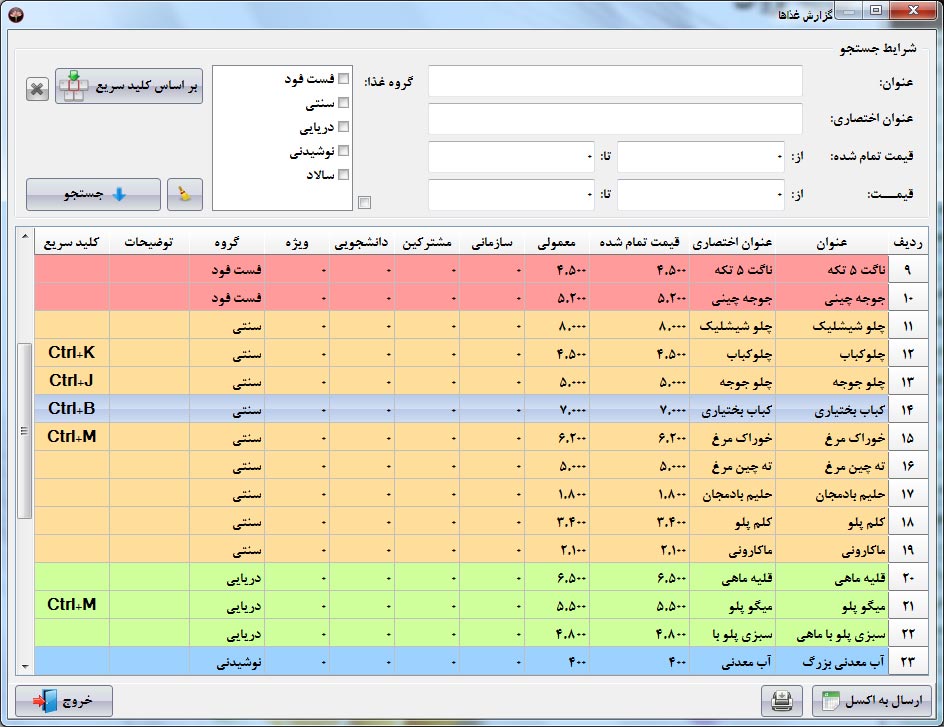This screenshot has height=727, width=944.
Task: Click the gray X button beside quick key filter
Action: 37,89
